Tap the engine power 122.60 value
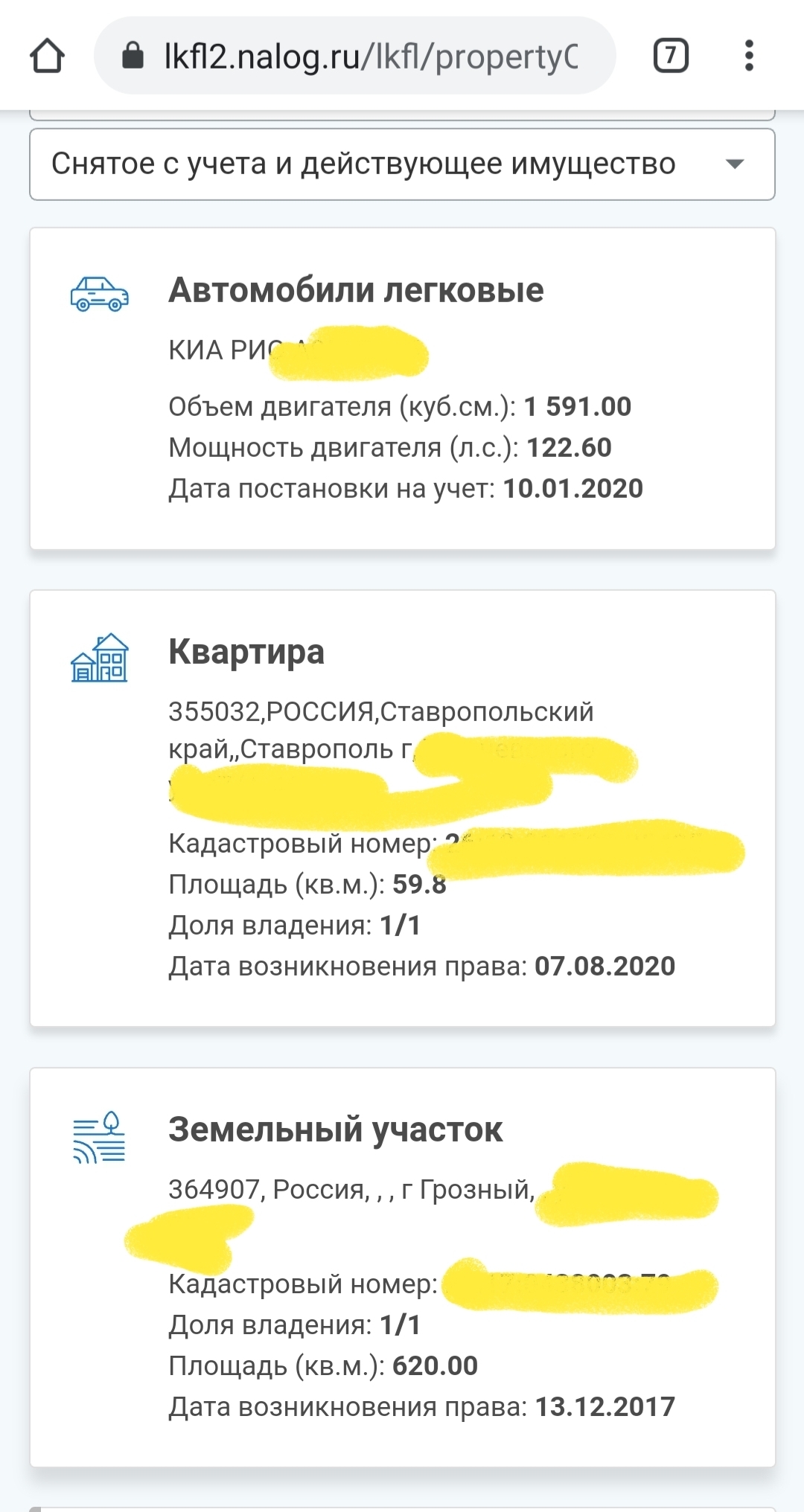The width and height of the screenshot is (804, 1512). pos(569,447)
